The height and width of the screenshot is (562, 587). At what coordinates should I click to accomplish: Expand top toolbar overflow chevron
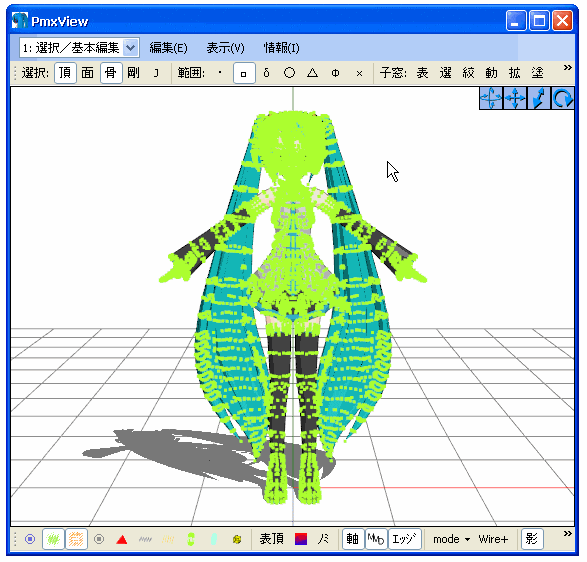[x=568, y=68]
